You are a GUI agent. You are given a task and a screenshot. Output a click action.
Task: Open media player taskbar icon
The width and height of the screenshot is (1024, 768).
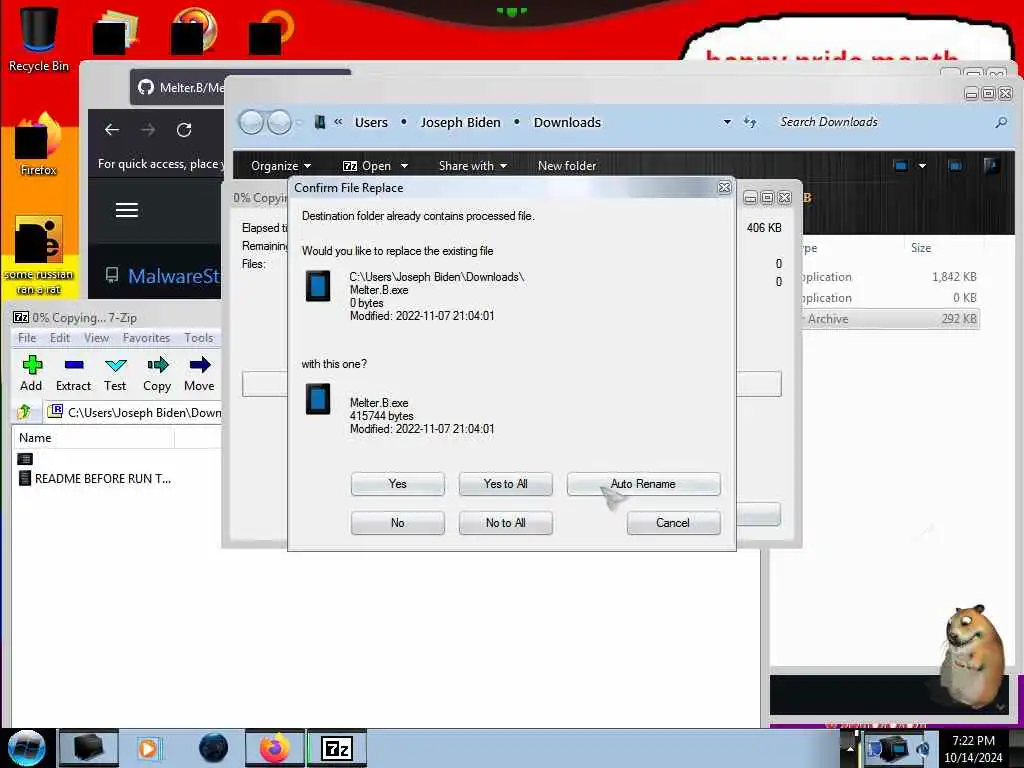148,748
